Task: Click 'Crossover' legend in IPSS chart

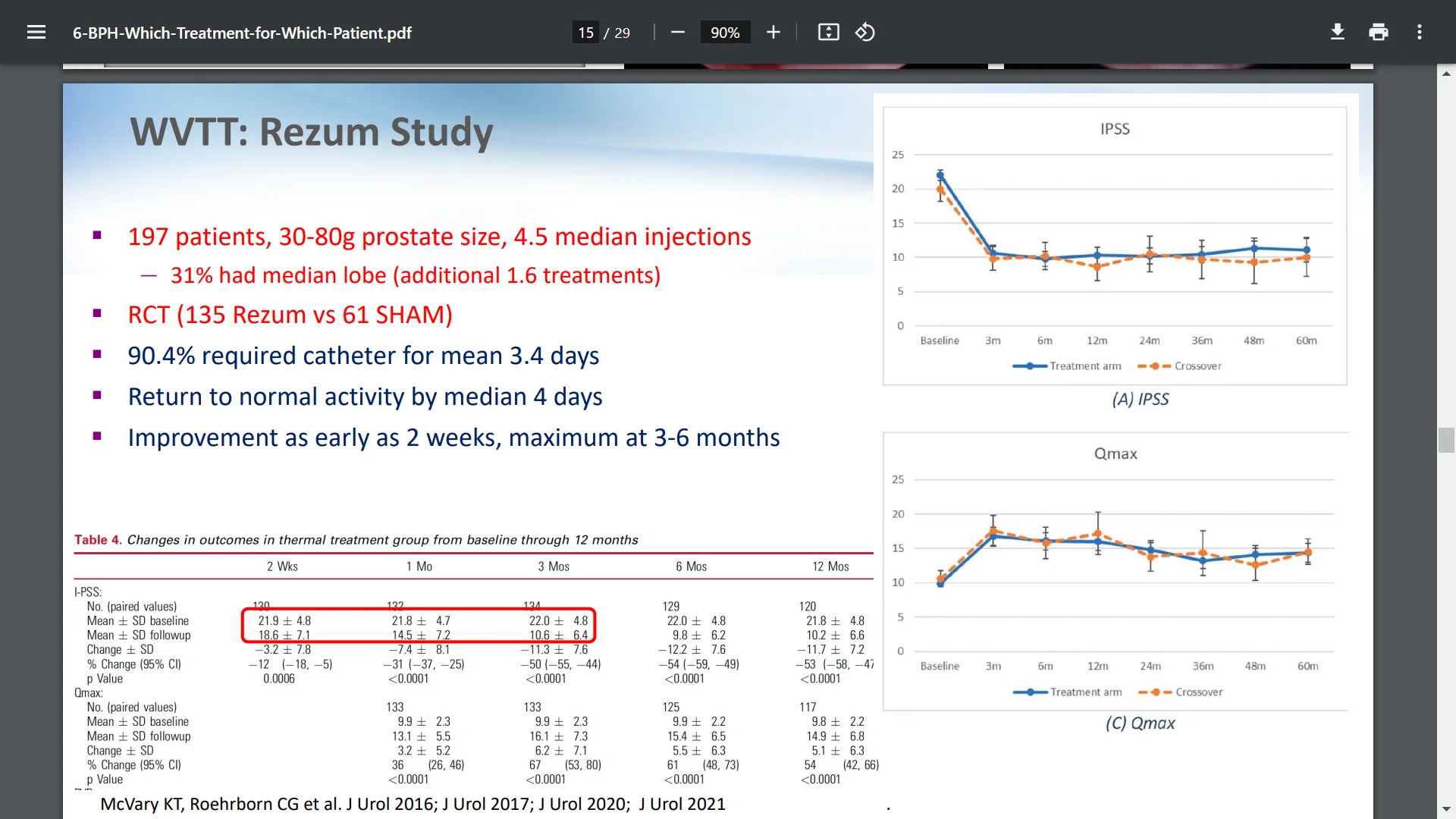Action: tap(1180, 366)
